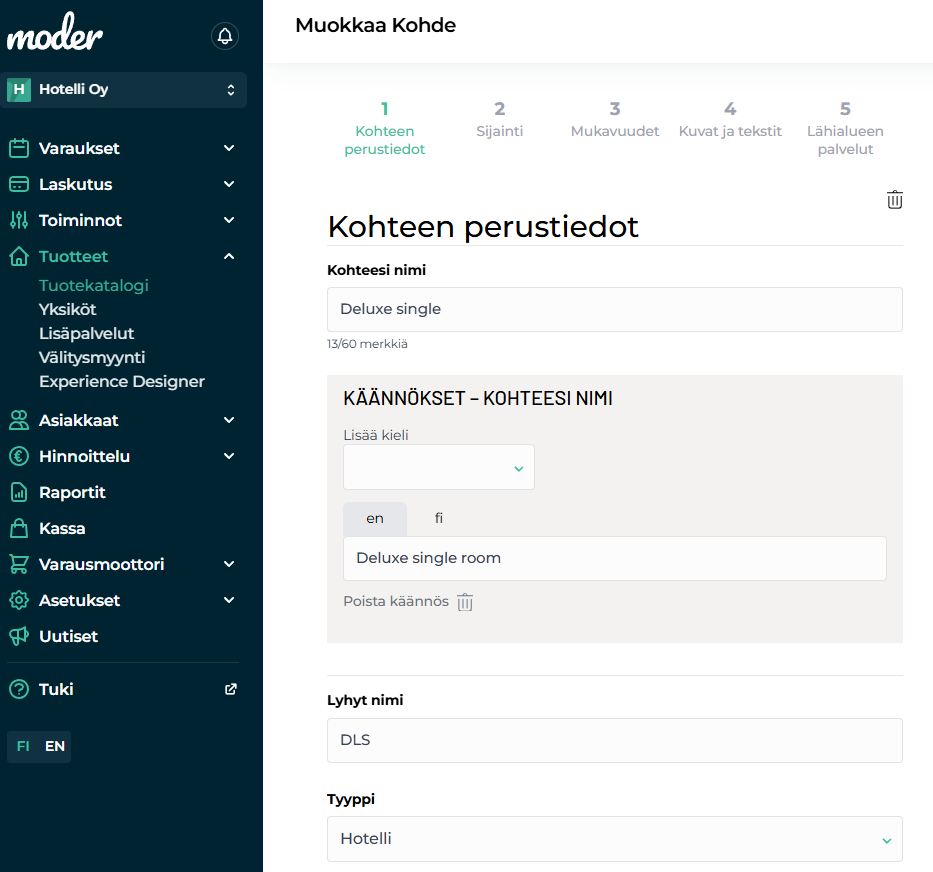Collapse the Tuotteet section
933x872 pixels.
click(x=229, y=256)
